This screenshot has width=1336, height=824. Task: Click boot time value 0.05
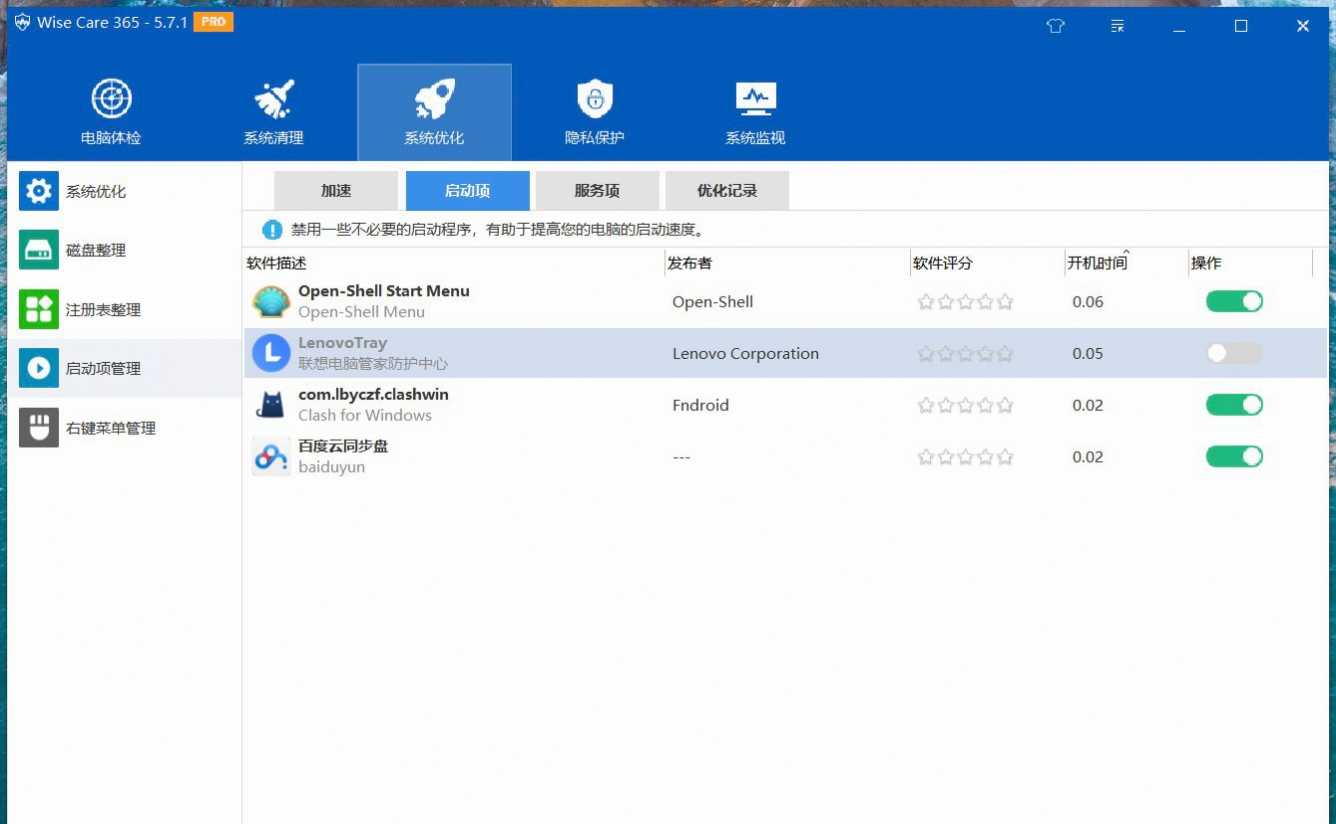point(1088,354)
